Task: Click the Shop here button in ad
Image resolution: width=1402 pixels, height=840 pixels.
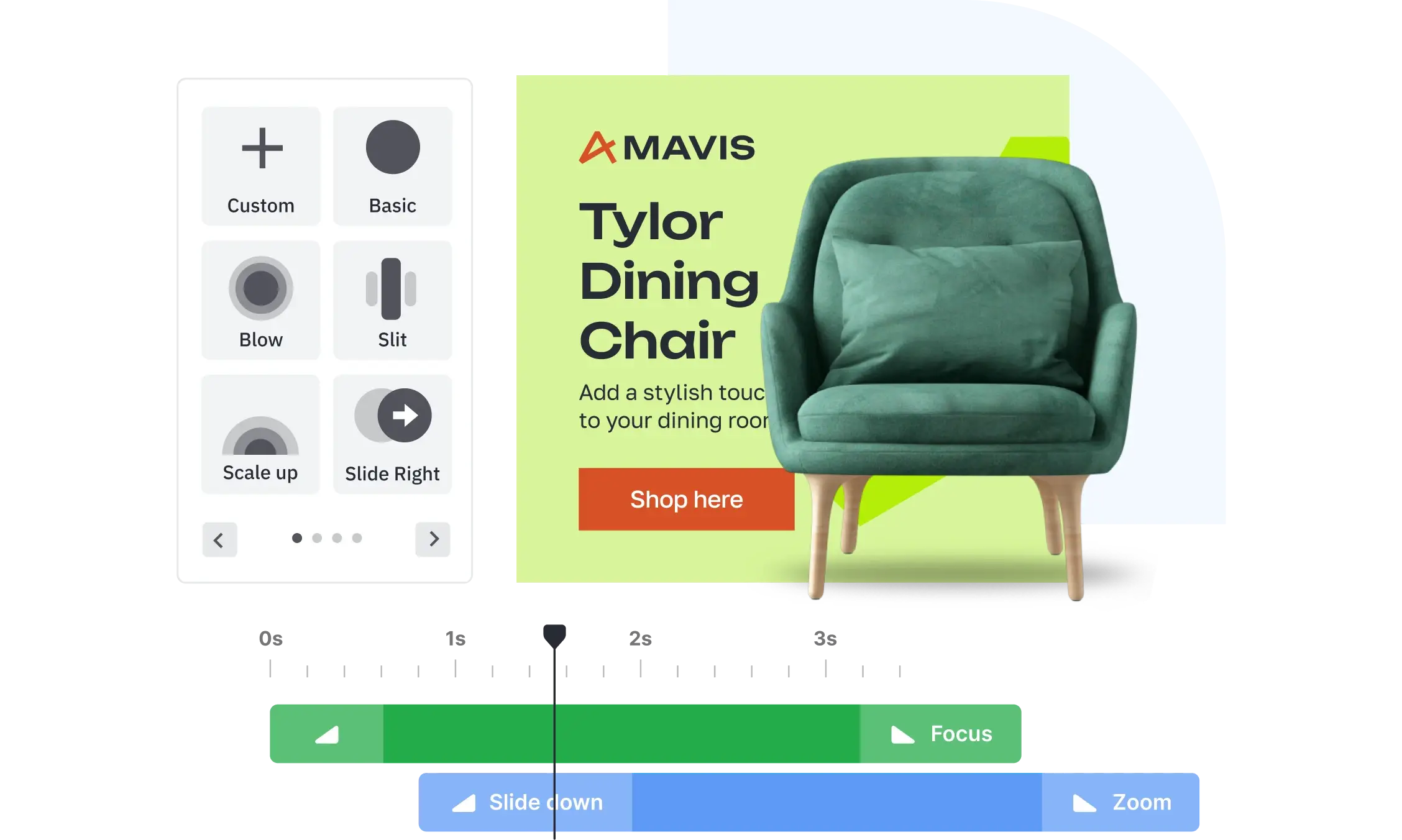Action: tap(686, 499)
